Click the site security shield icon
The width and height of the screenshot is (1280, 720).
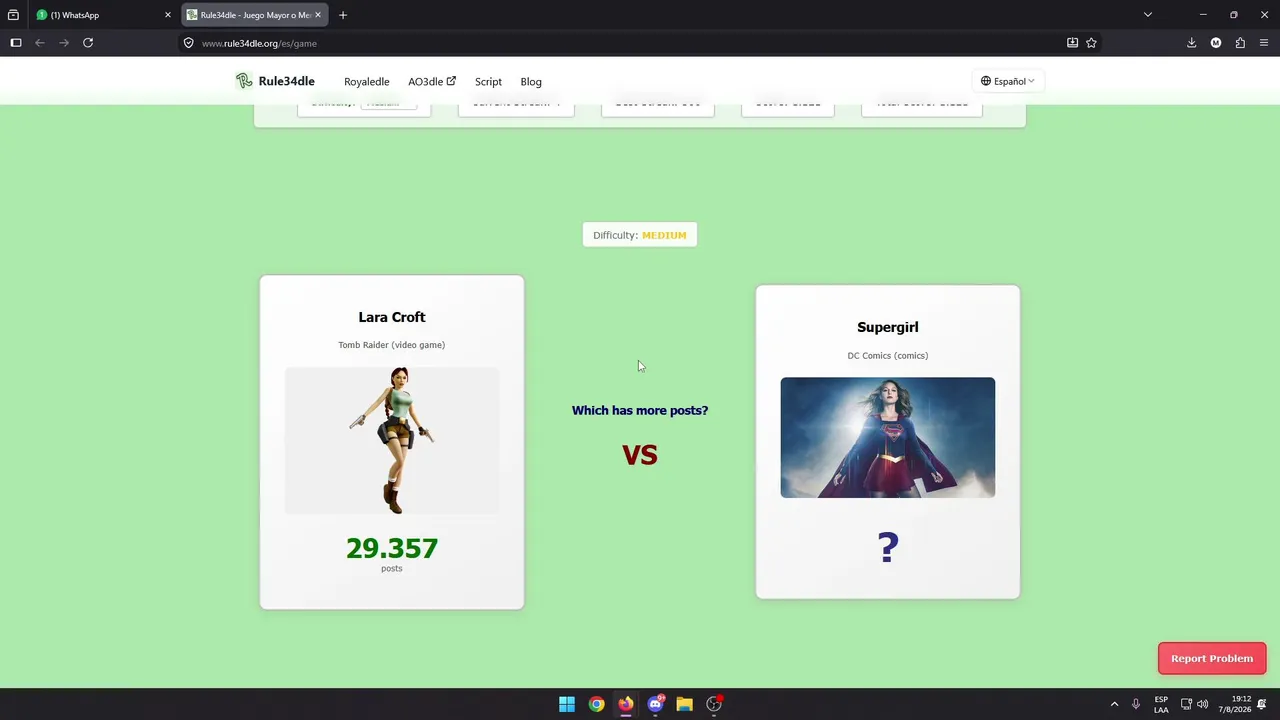[188, 43]
